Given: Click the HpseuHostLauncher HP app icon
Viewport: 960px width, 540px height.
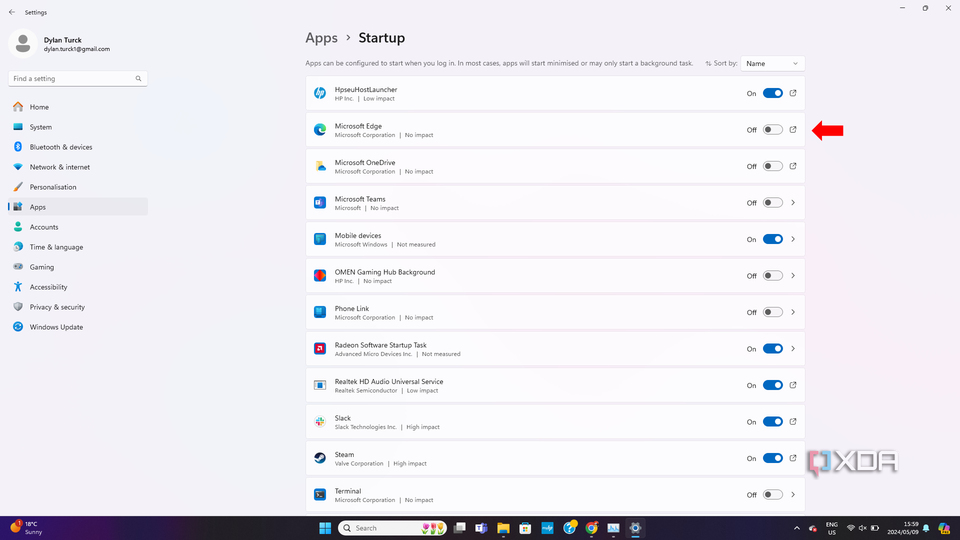Looking at the screenshot, I should coord(320,93).
